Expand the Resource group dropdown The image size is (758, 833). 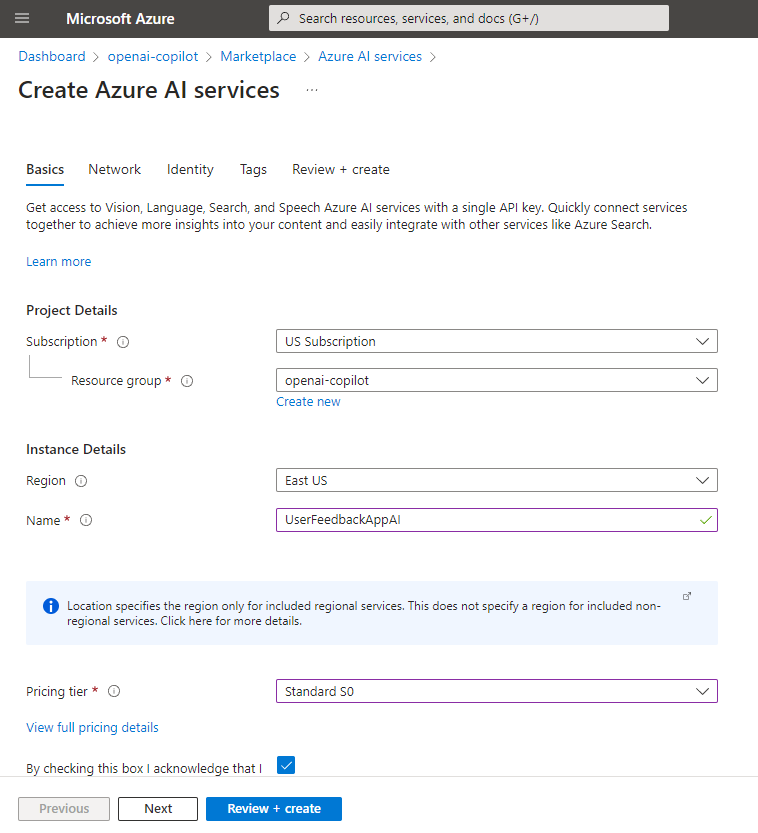[x=497, y=380]
